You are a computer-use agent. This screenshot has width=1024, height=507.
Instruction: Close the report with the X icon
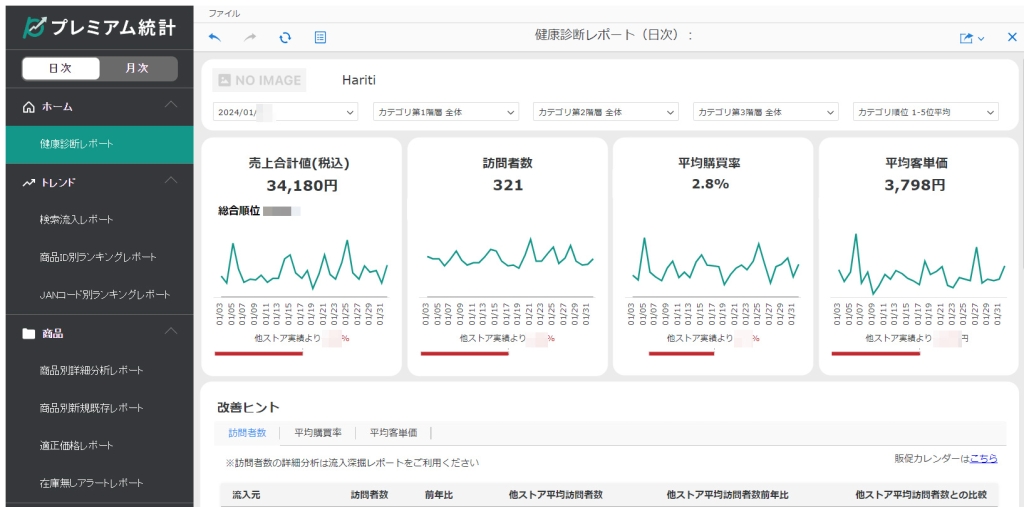[1012, 38]
